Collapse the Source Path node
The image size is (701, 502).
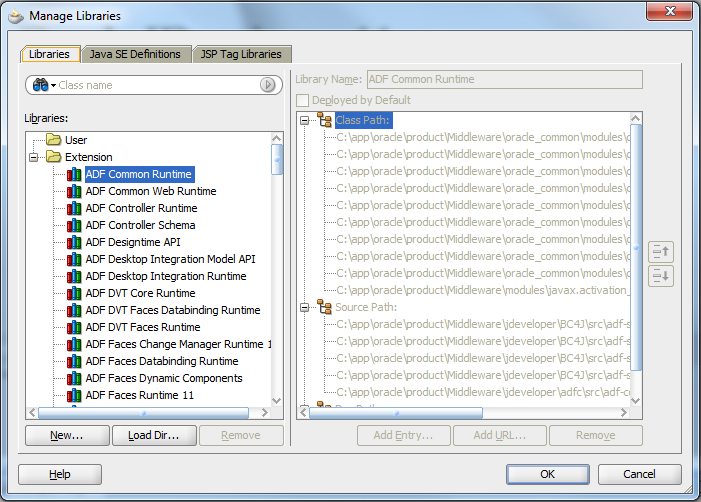[305, 307]
